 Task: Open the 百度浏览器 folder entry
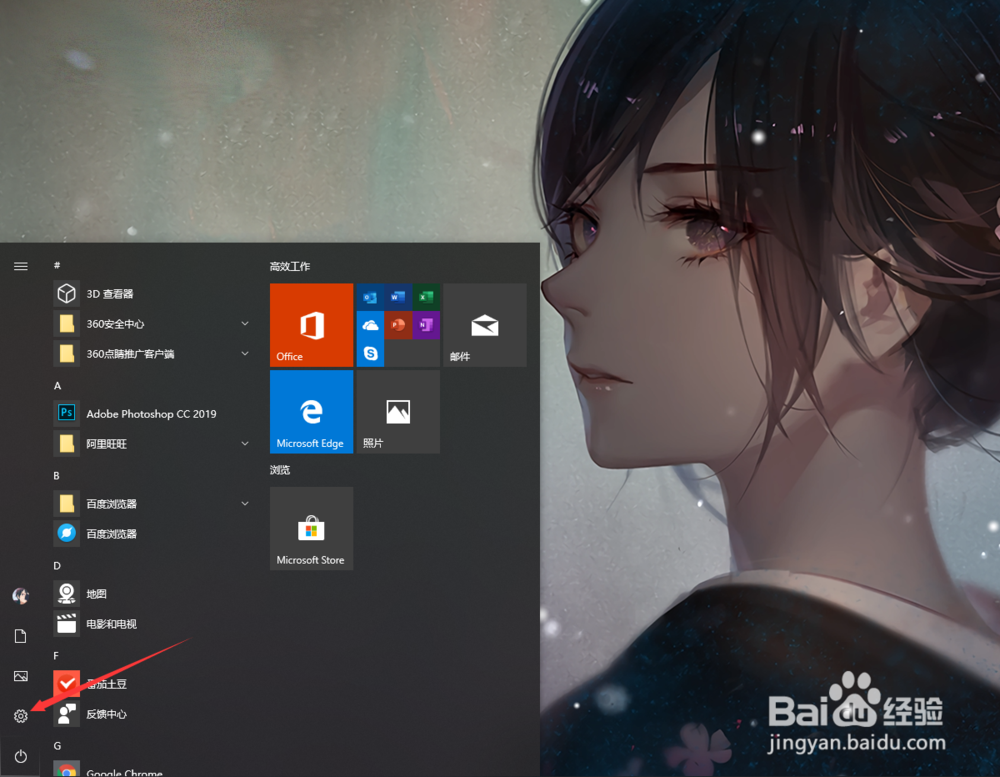153,503
